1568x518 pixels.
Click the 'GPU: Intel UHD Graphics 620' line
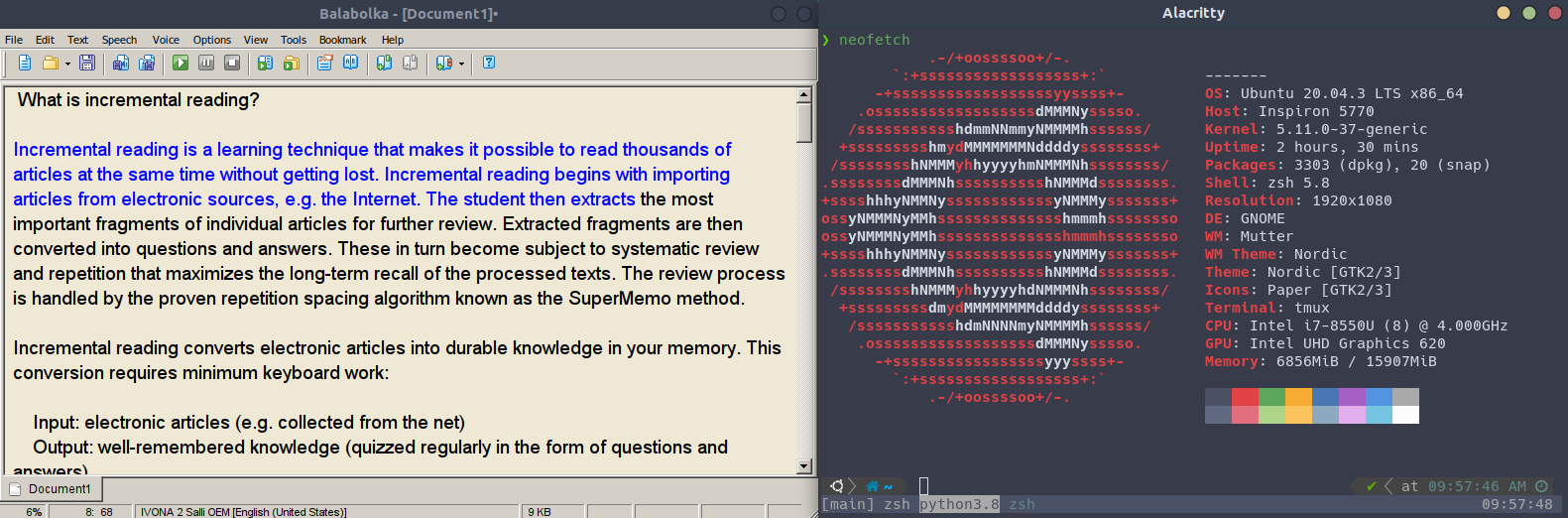tap(1325, 343)
